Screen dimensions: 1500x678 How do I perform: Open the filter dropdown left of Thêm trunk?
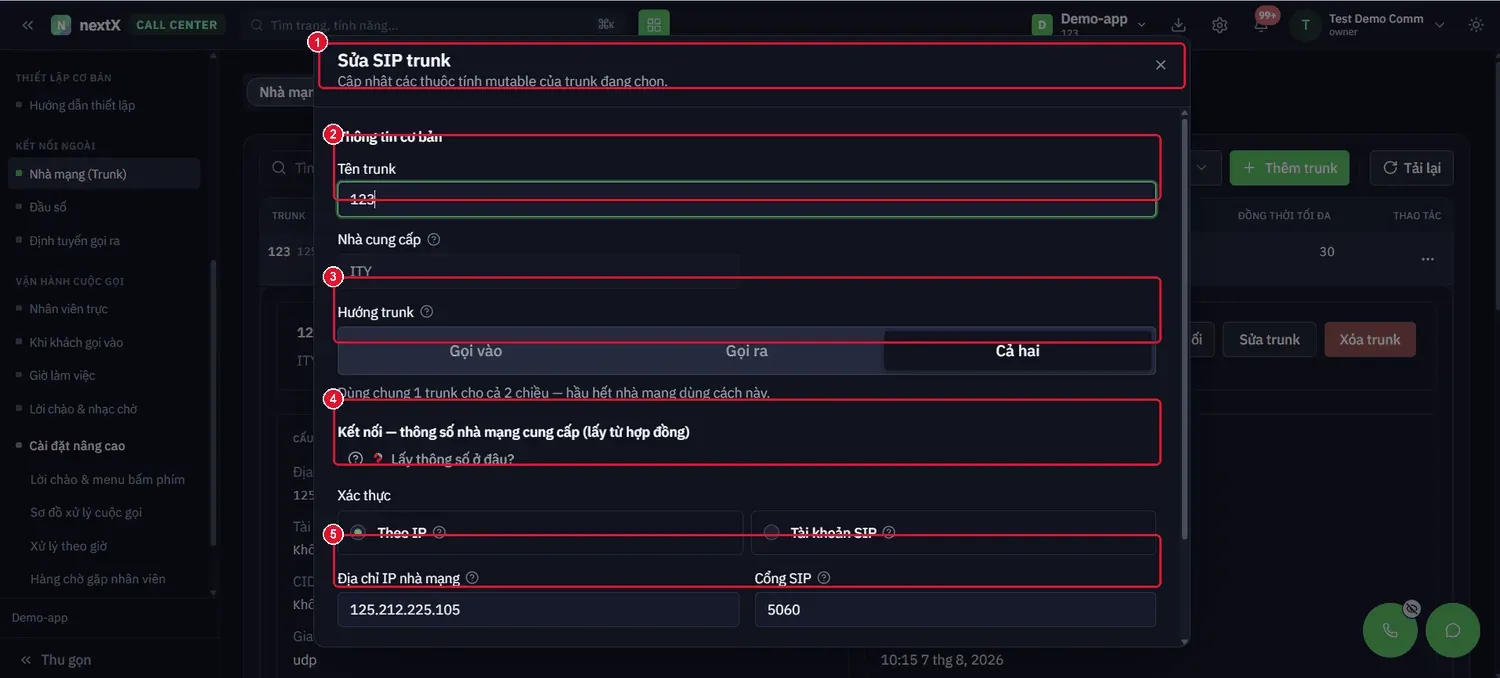[x=1204, y=168]
